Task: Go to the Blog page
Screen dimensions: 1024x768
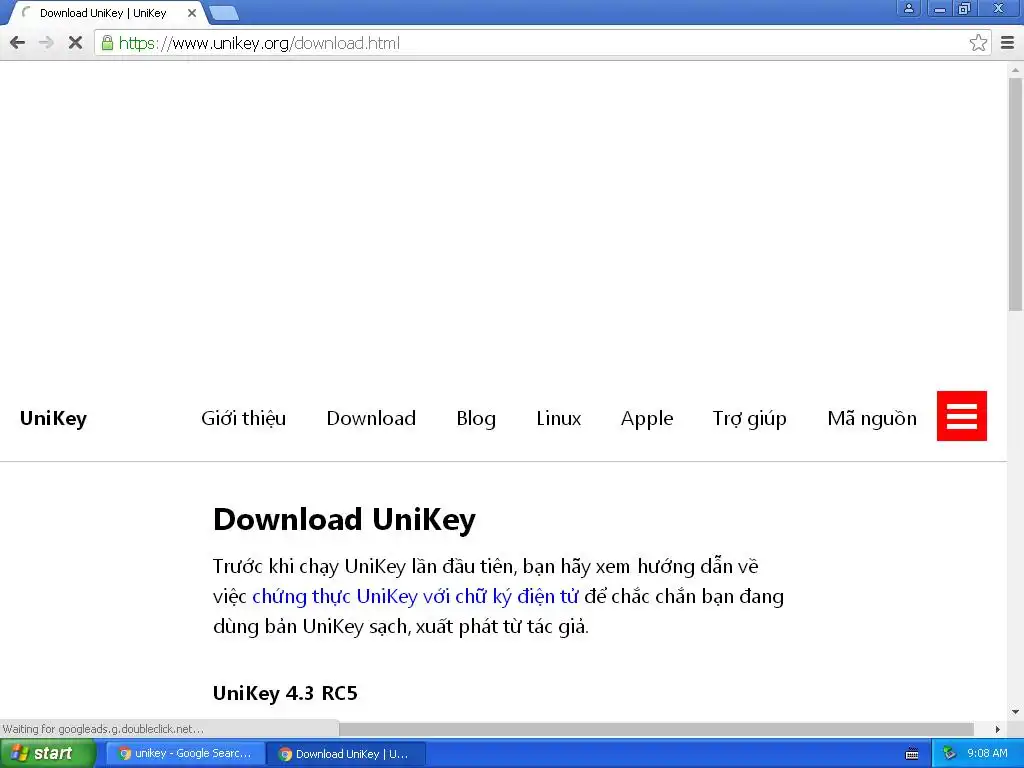Action: [x=476, y=418]
